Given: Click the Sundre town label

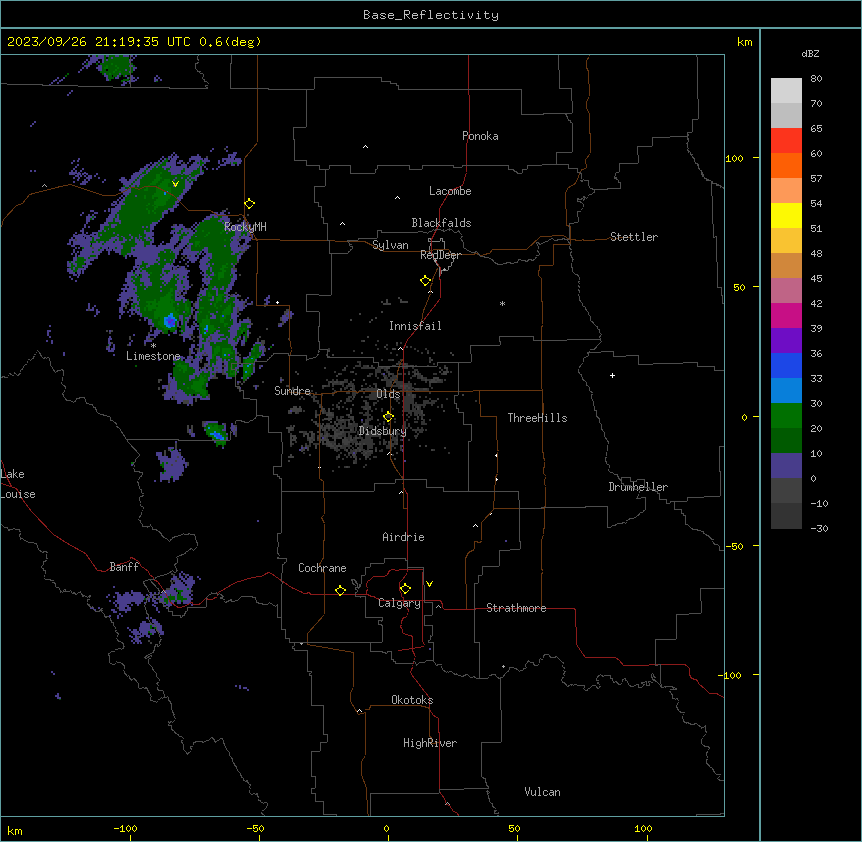Looking at the screenshot, I should 292,391.
